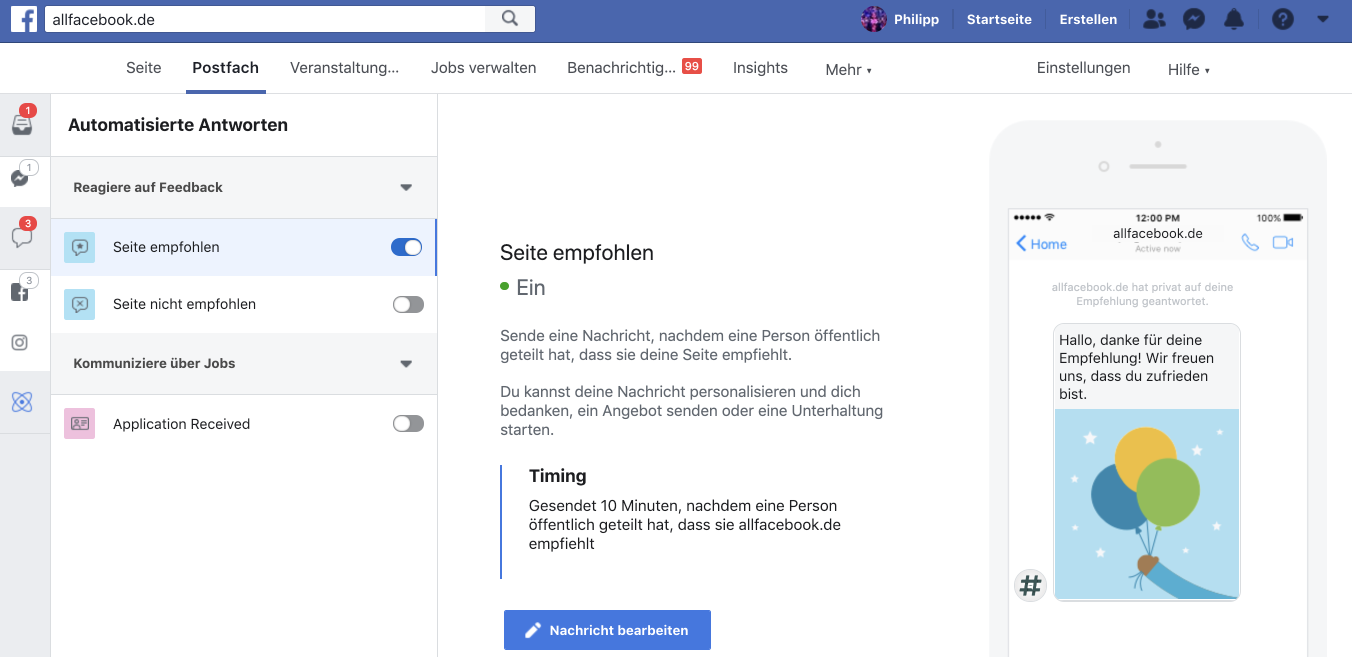
Task: Open Einstellungen page settings
Action: (1083, 68)
